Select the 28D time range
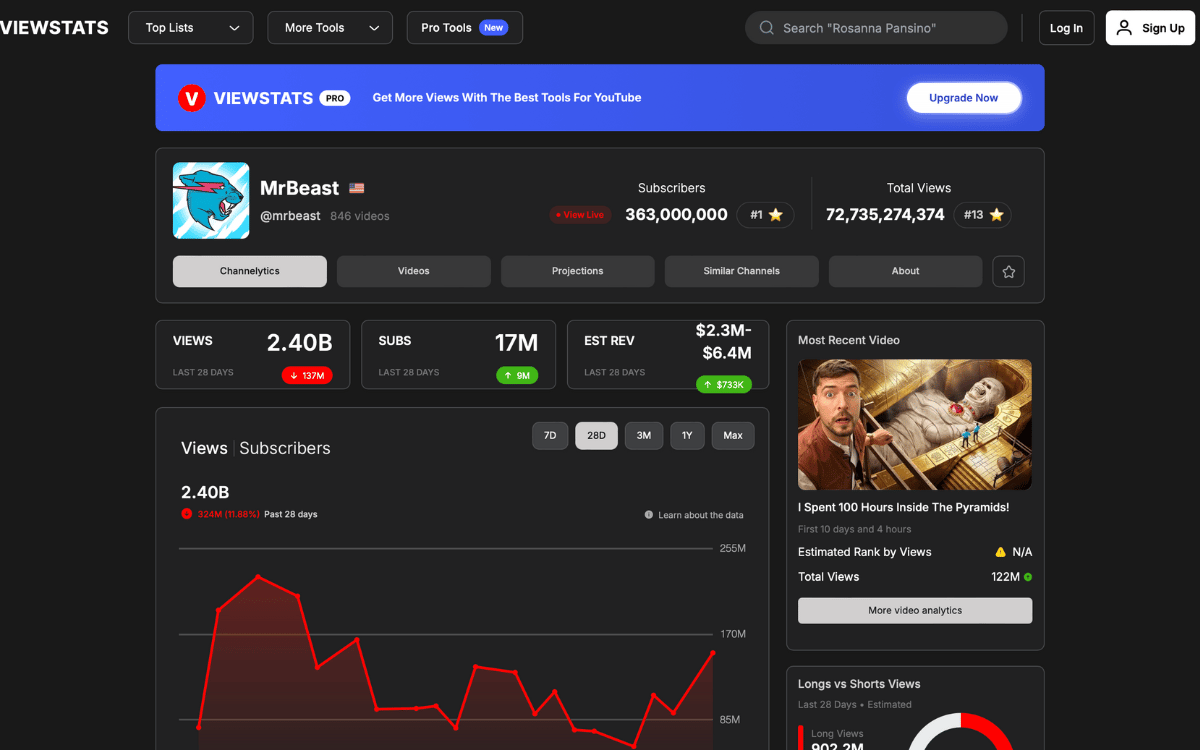 (596, 436)
